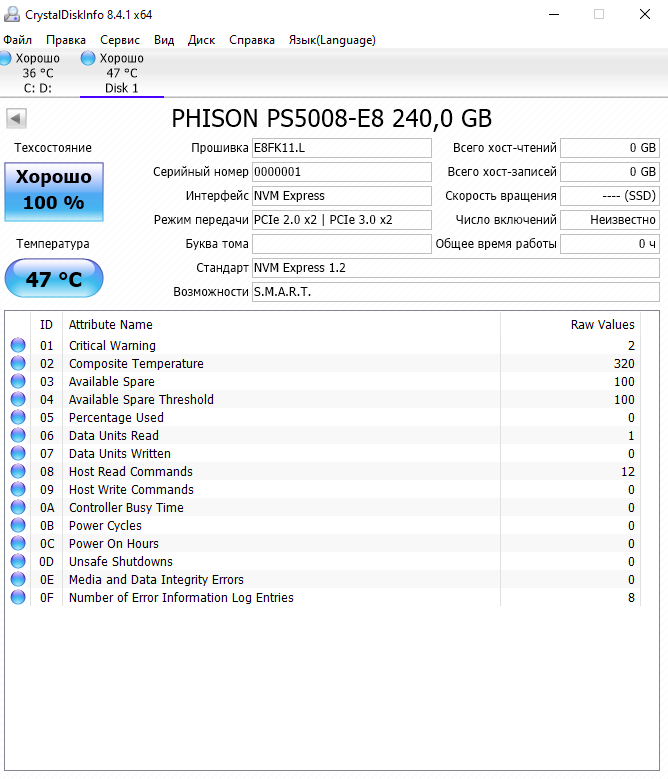Screen dimensions: 668x779
Task: Minimize the CrystalDiskInfo window
Action: 554,14
